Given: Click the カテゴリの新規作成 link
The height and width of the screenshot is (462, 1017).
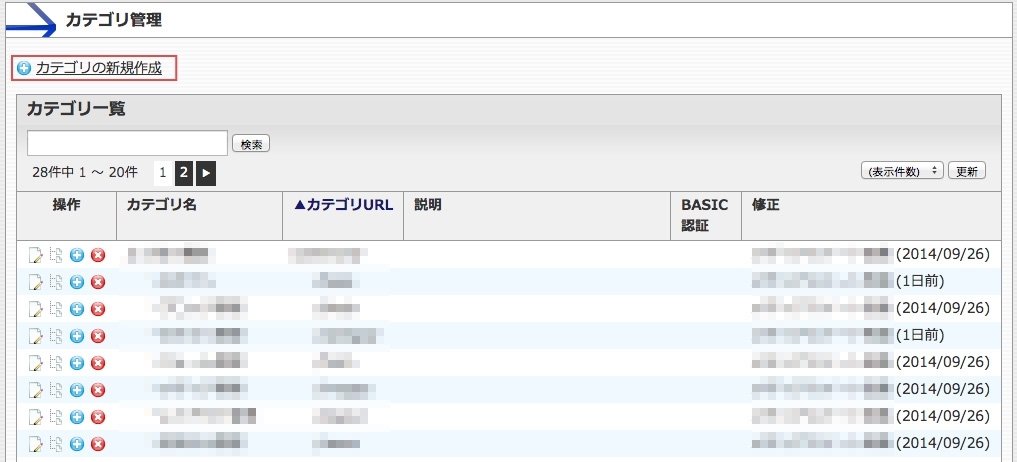Looking at the screenshot, I should point(99,68).
